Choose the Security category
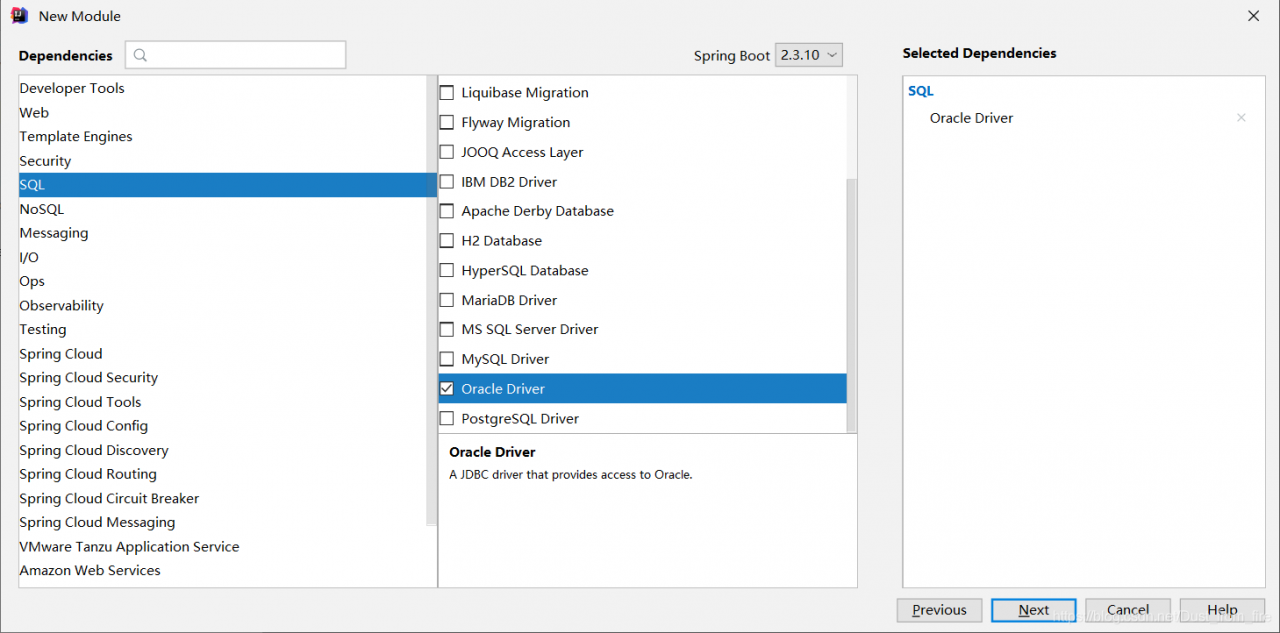Image resolution: width=1280 pixels, height=633 pixels. (45, 161)
